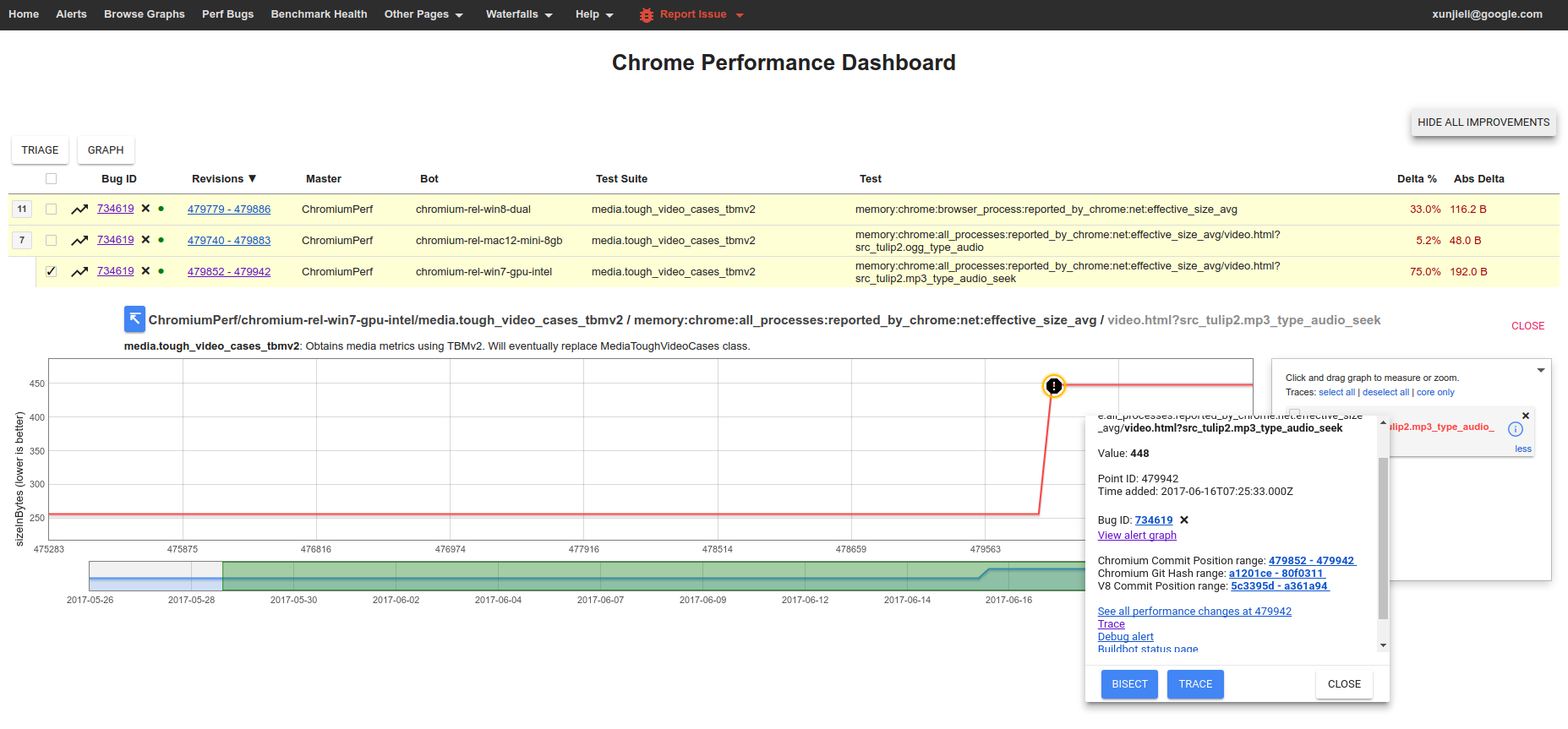Open the View alert graph link

(1137, 536)
